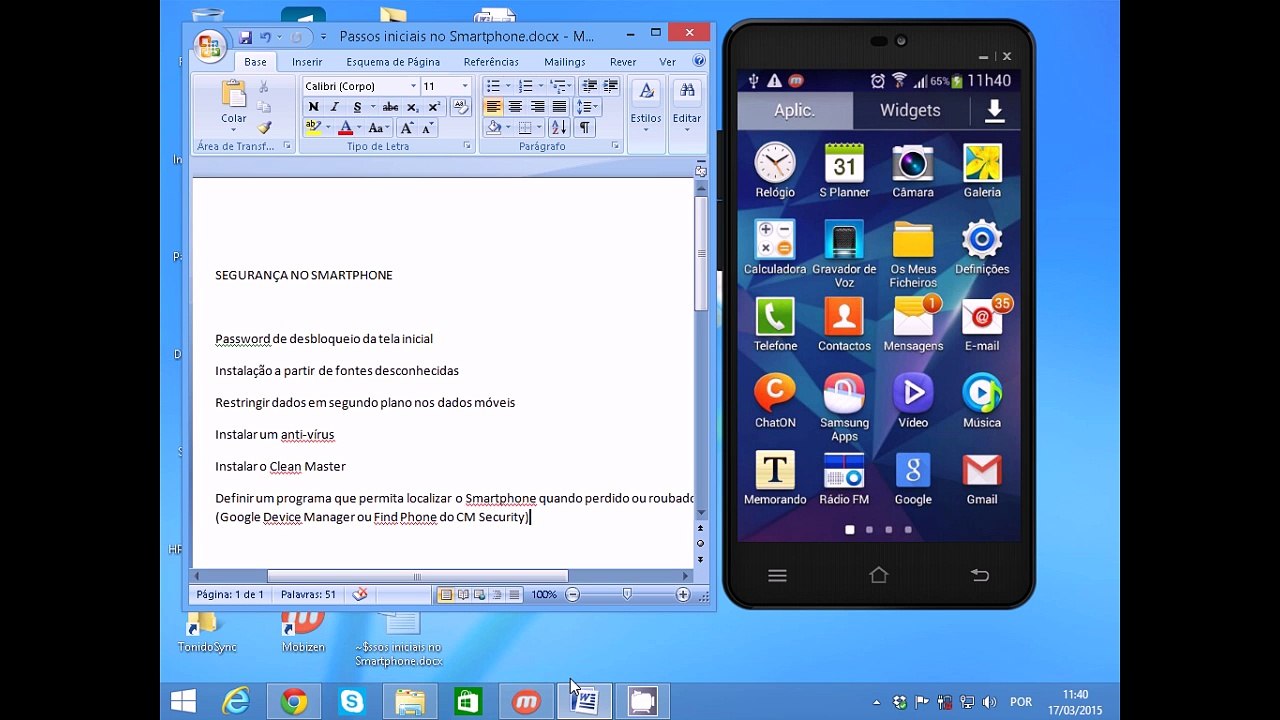
Task: Zoom out with the minus button in Word
Action: 572,594
